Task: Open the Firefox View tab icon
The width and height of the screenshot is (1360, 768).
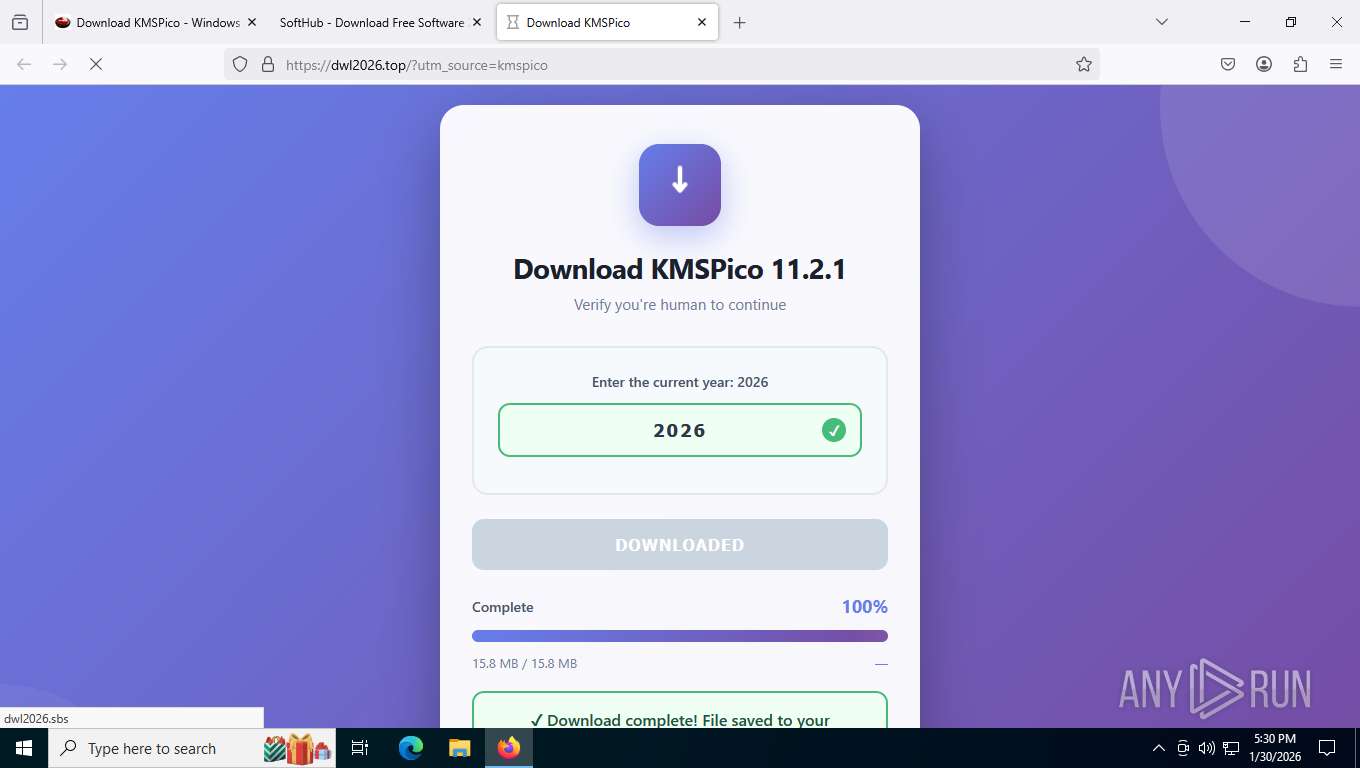Action: pyautogui.click(x=20, y=22)
